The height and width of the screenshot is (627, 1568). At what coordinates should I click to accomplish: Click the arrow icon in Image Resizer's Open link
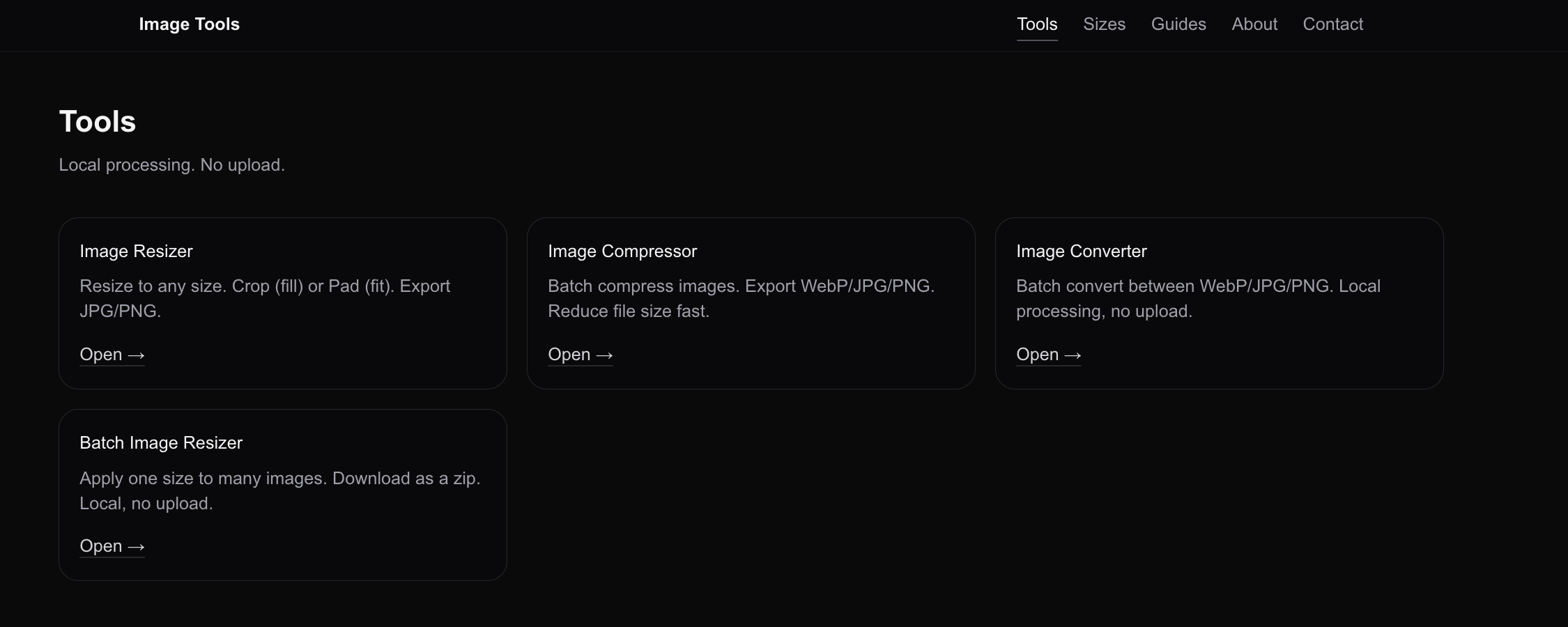point(137,355)
